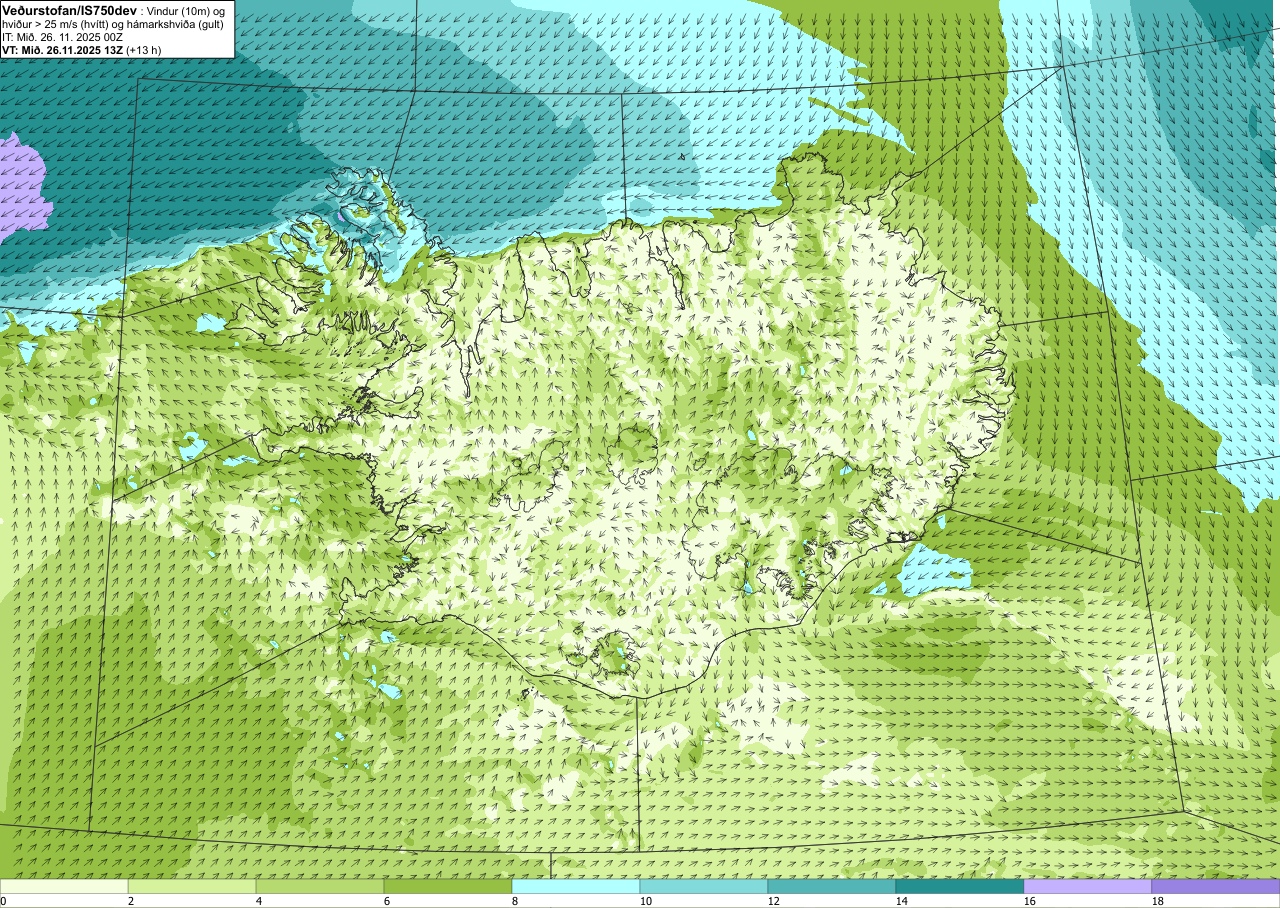Click the light green 2–4 m/s legend swatch
The width and height of the screenshot is (1280, 908).
tap(192, 886)
